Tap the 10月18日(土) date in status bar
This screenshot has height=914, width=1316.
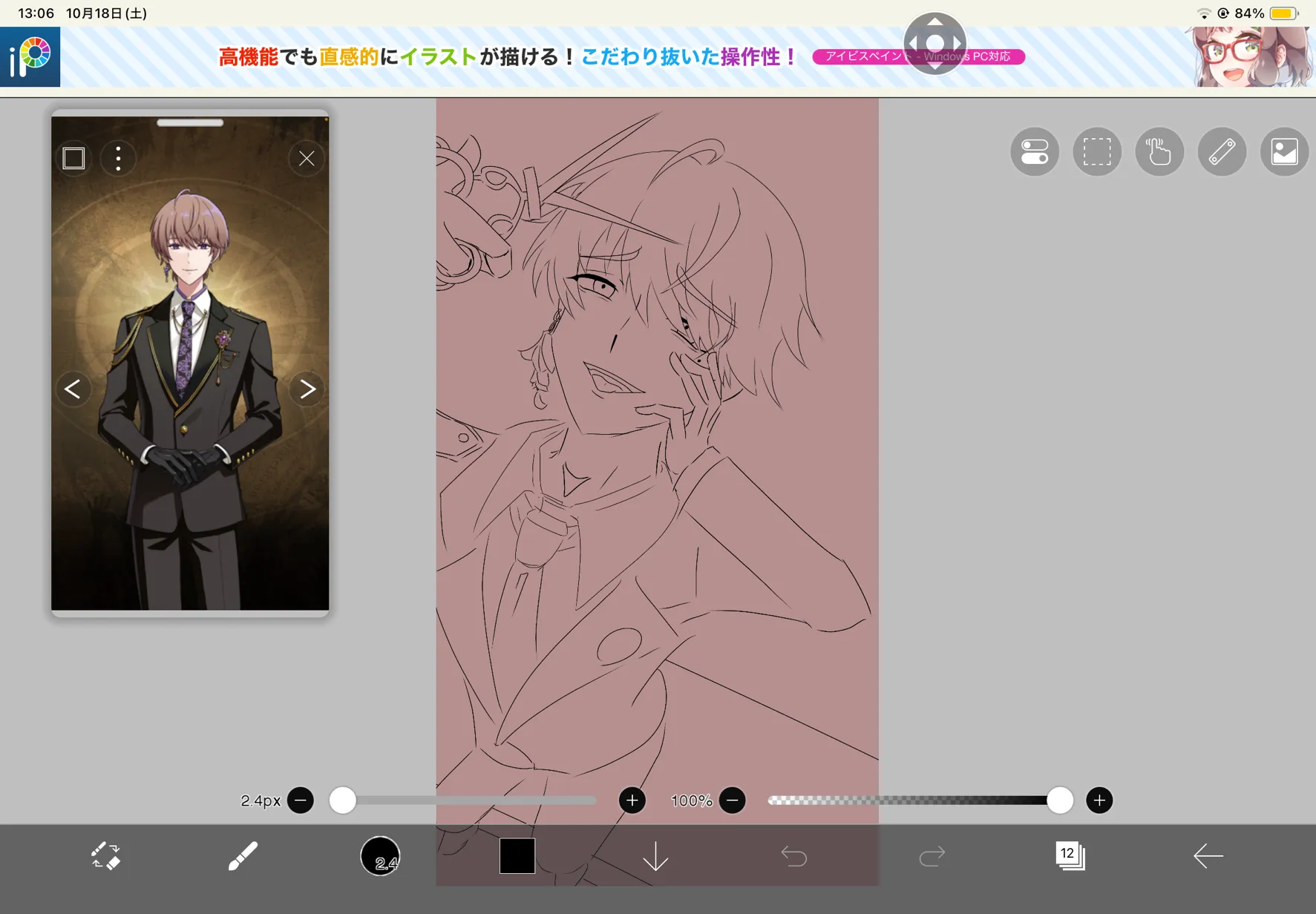(106, 13)
